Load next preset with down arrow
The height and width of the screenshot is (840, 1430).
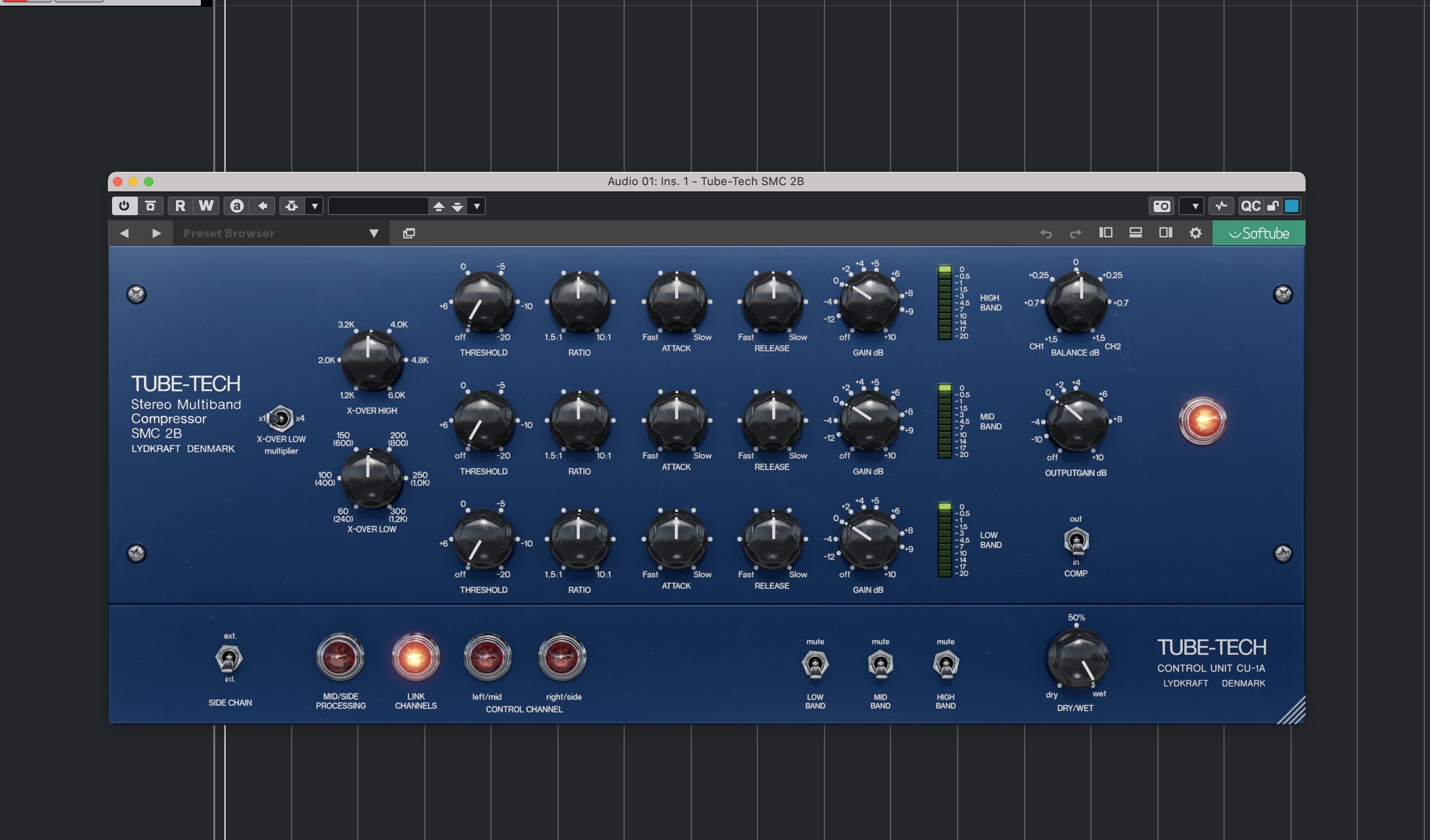(457, 206)
